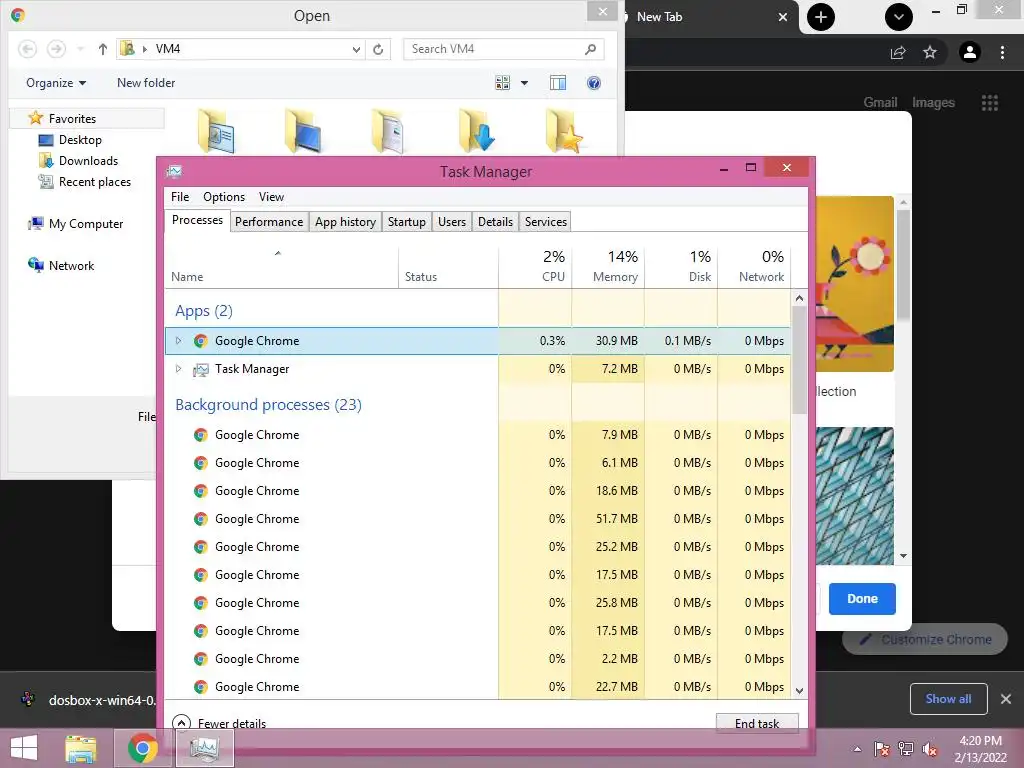The image size is (1024, 768).
Task: Select the Downloads folder with blue arrow
Action: coord(477,131)
